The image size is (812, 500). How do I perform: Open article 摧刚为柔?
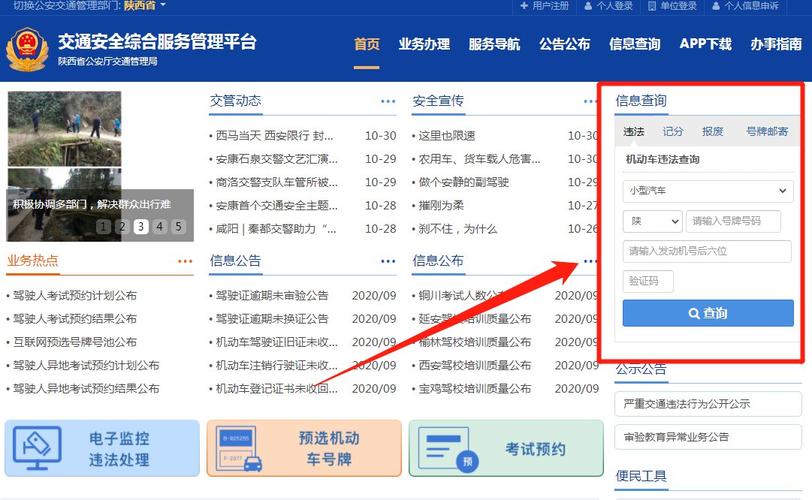coord(441,205)
